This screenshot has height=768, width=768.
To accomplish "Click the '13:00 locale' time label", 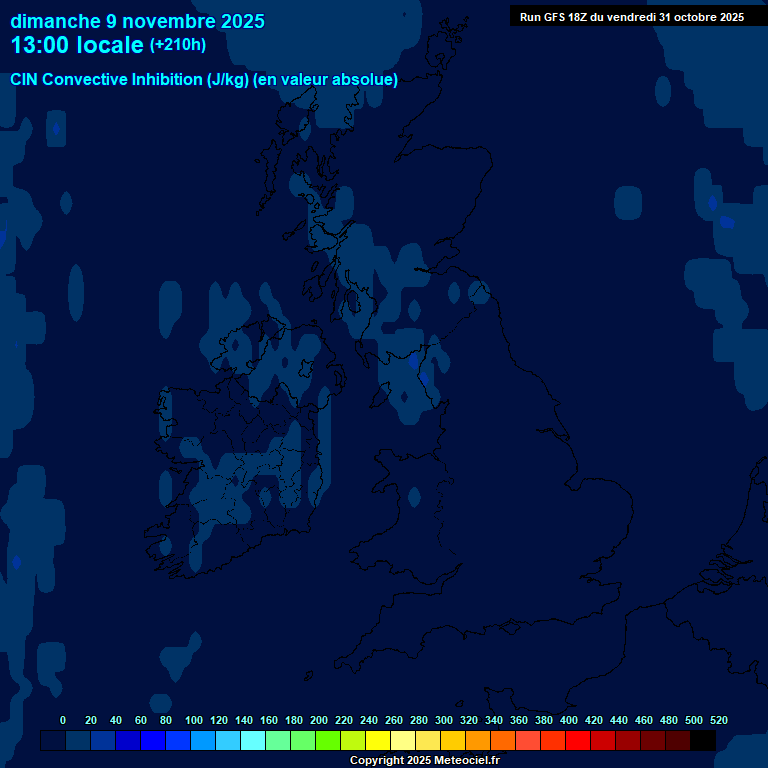I will point(77,45).
